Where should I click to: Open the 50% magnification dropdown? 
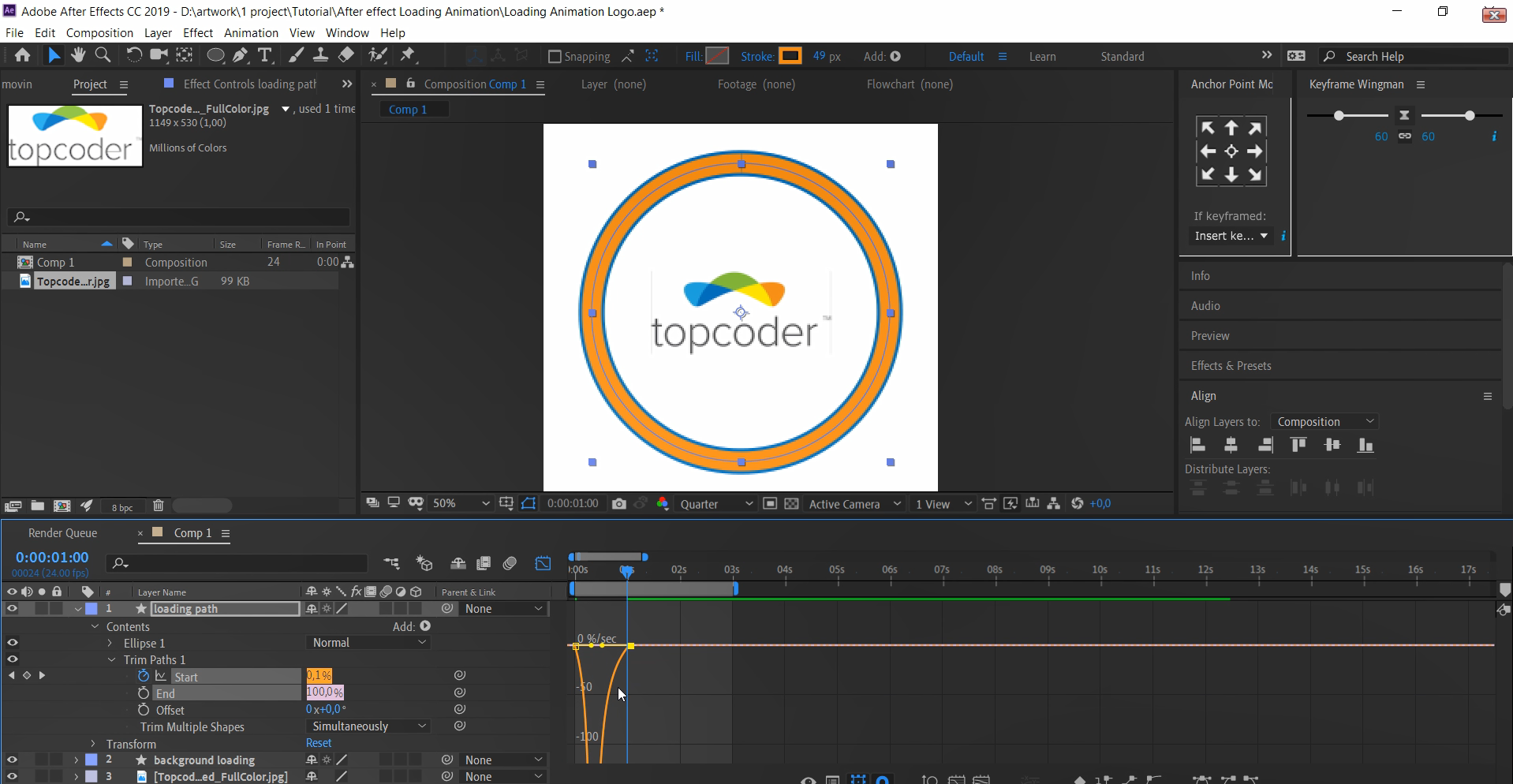(461, 503)
